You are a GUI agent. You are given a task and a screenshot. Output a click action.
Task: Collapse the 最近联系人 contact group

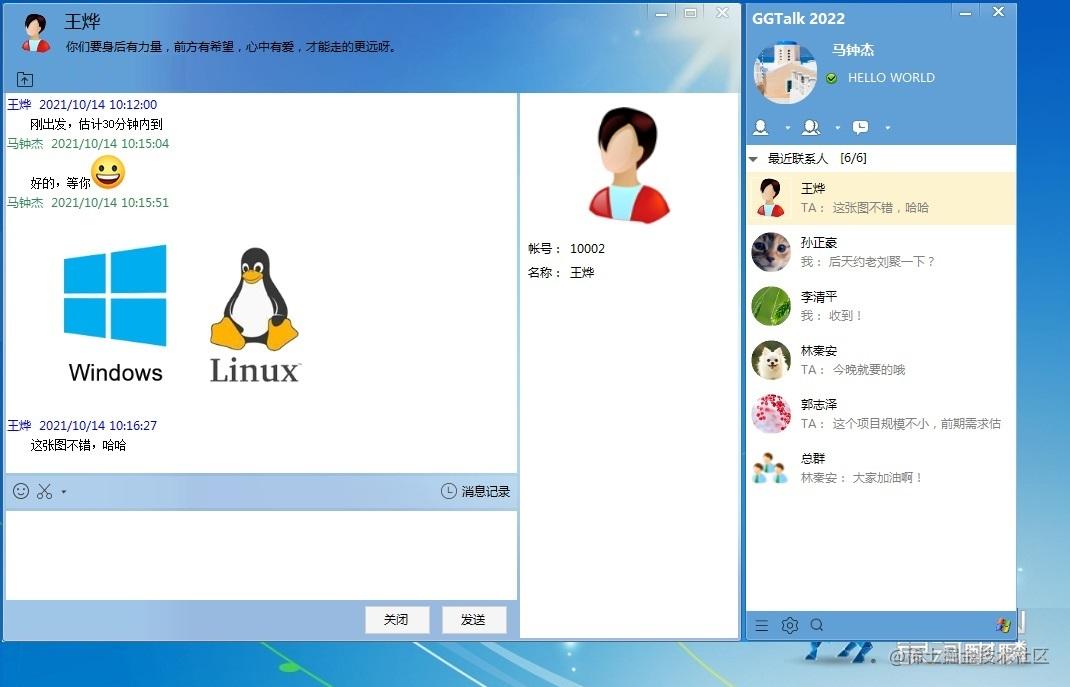click(752, 157)
